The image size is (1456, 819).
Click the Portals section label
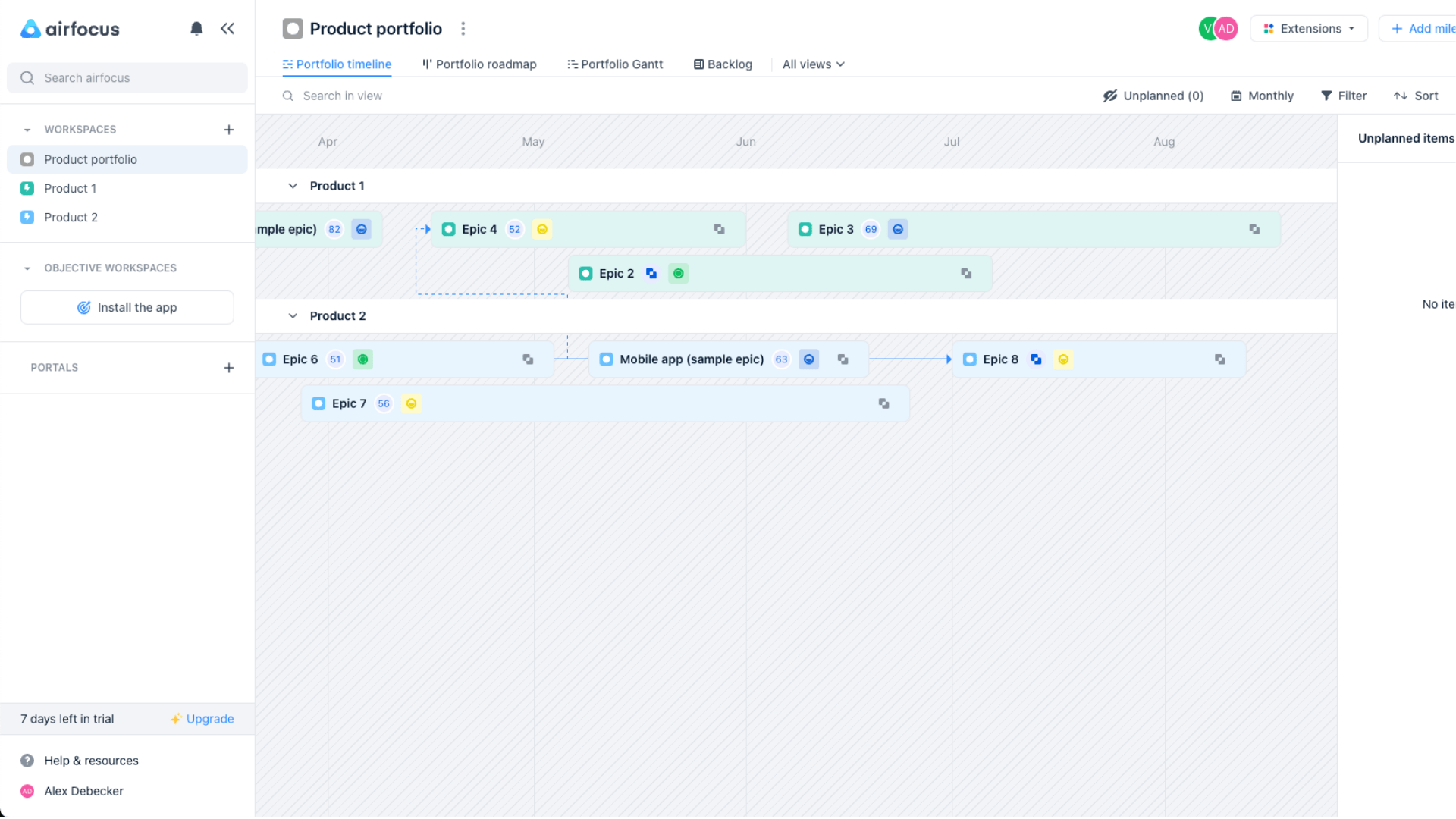click(55, 368)
